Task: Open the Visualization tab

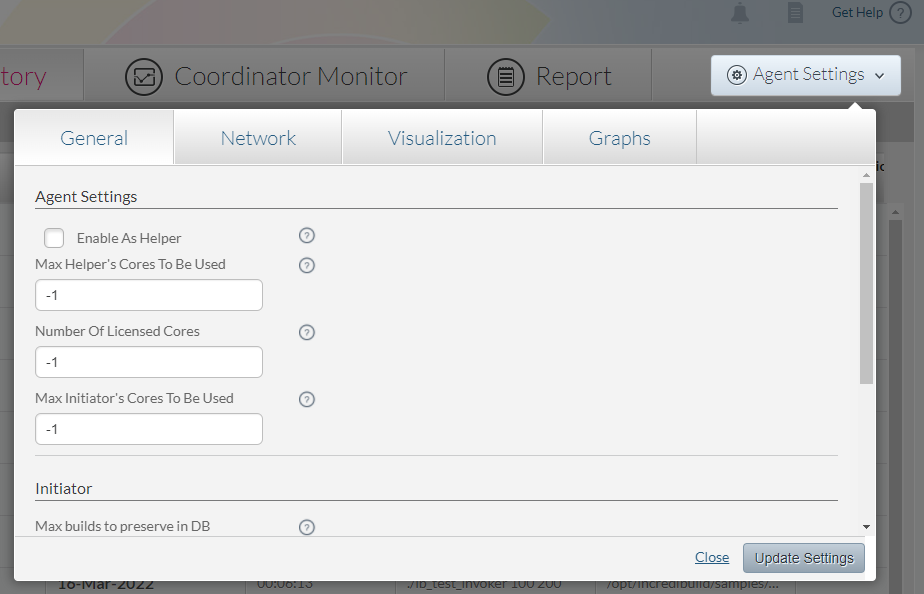Action: (x=442, y=138)
